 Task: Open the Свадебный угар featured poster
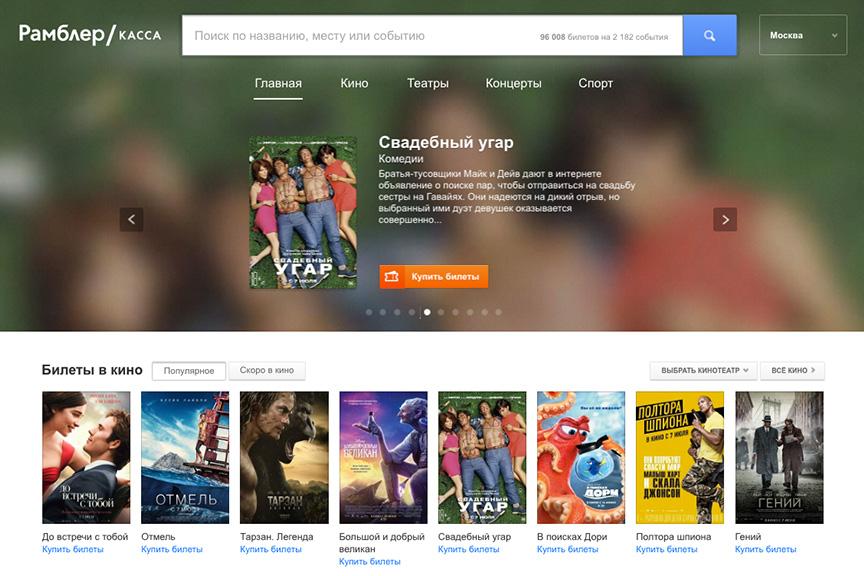303,212
